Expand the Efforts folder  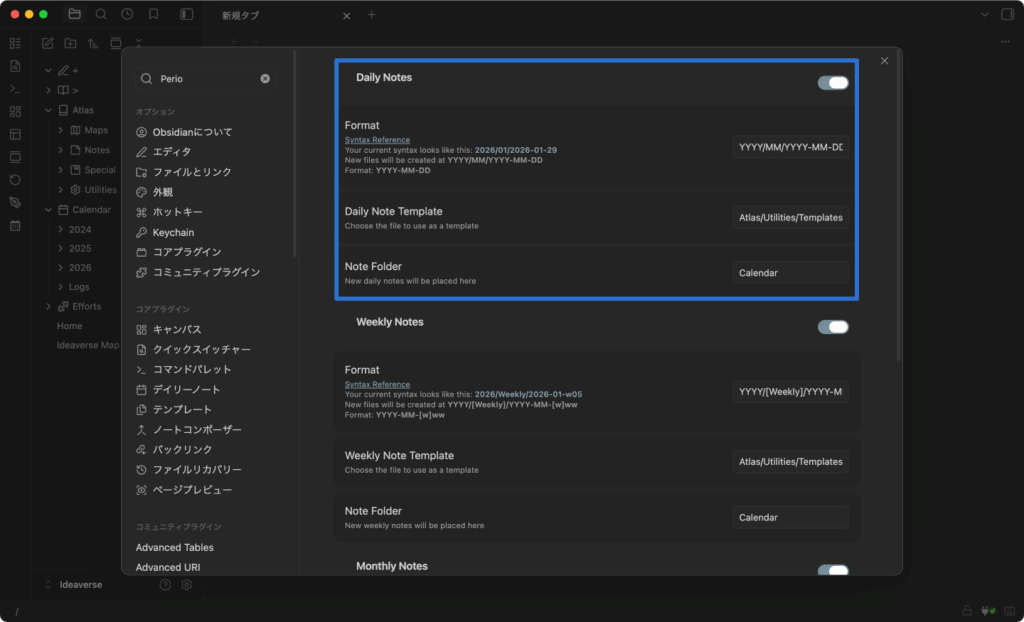pyautogui.click(x=48, y=306)
